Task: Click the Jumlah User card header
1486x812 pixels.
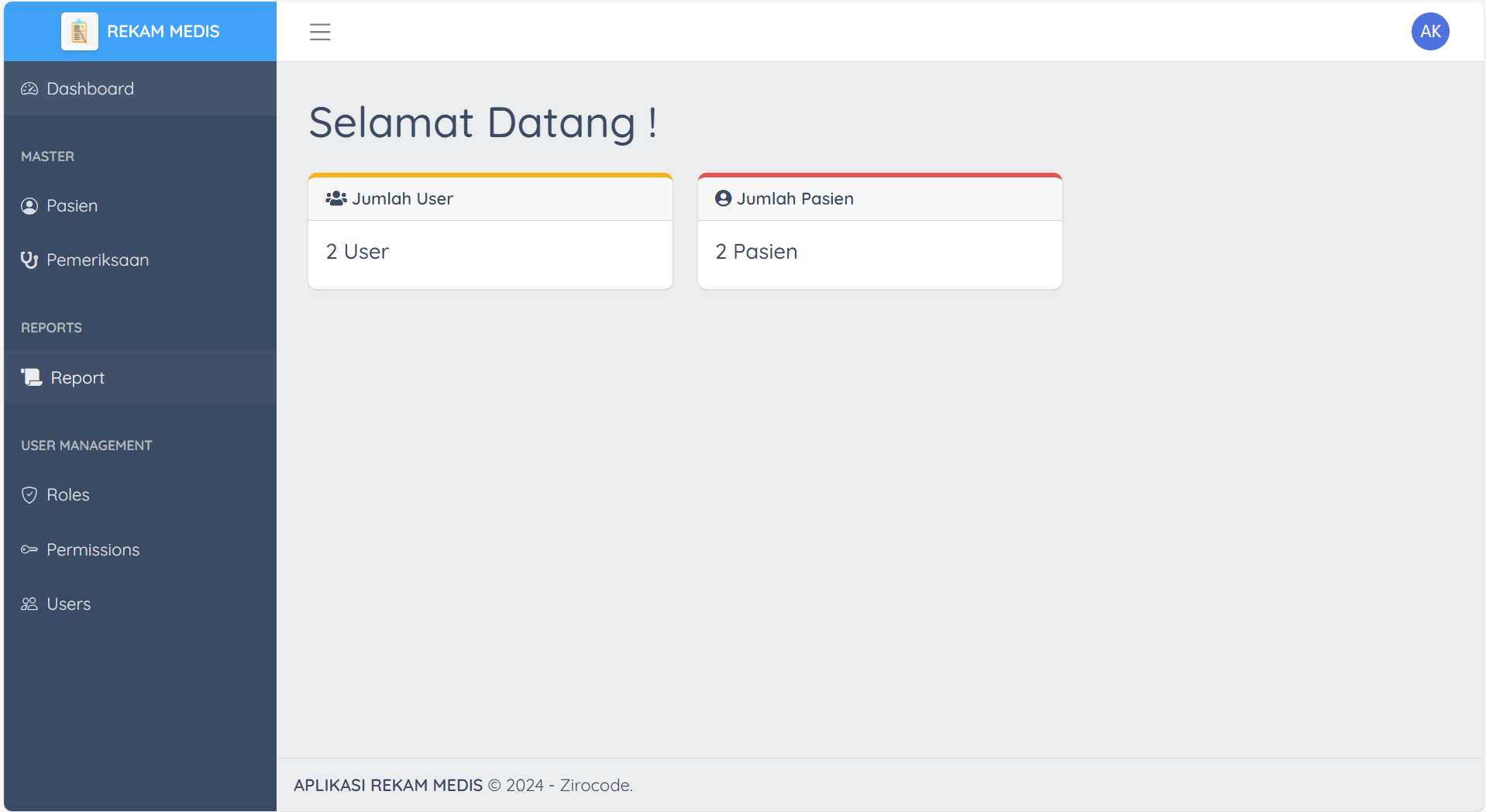Action: pos(490,199)
